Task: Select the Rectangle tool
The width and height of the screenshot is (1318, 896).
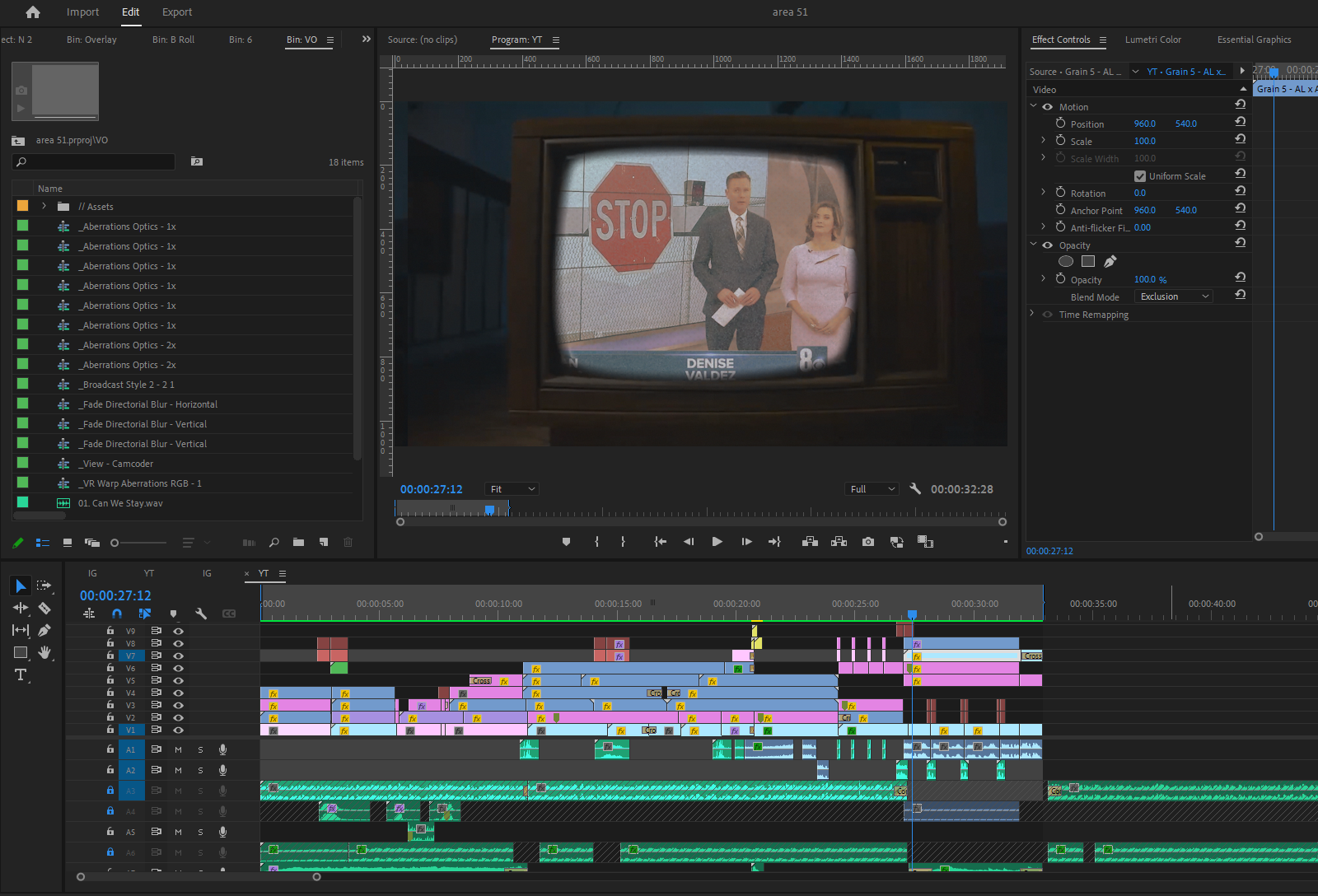Action: tap(21, 652)
